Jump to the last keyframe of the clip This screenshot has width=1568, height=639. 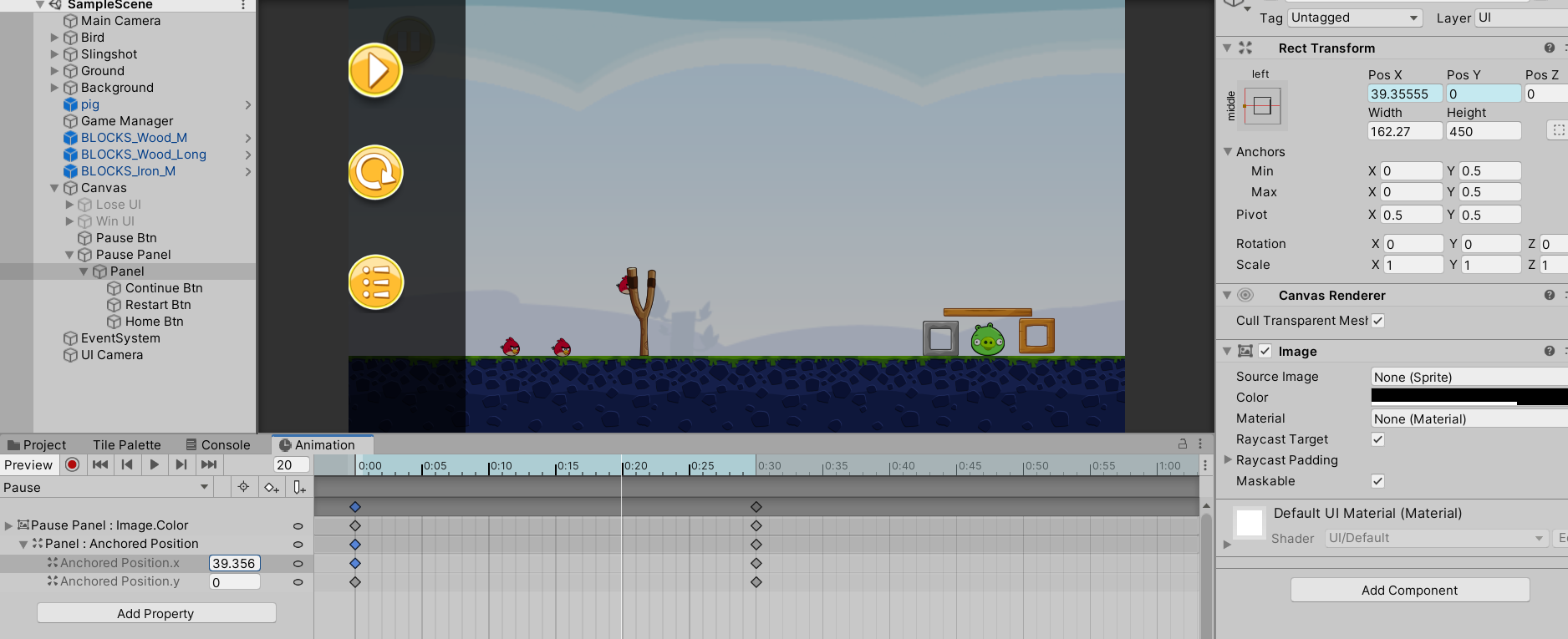click(x=209, y=465)
